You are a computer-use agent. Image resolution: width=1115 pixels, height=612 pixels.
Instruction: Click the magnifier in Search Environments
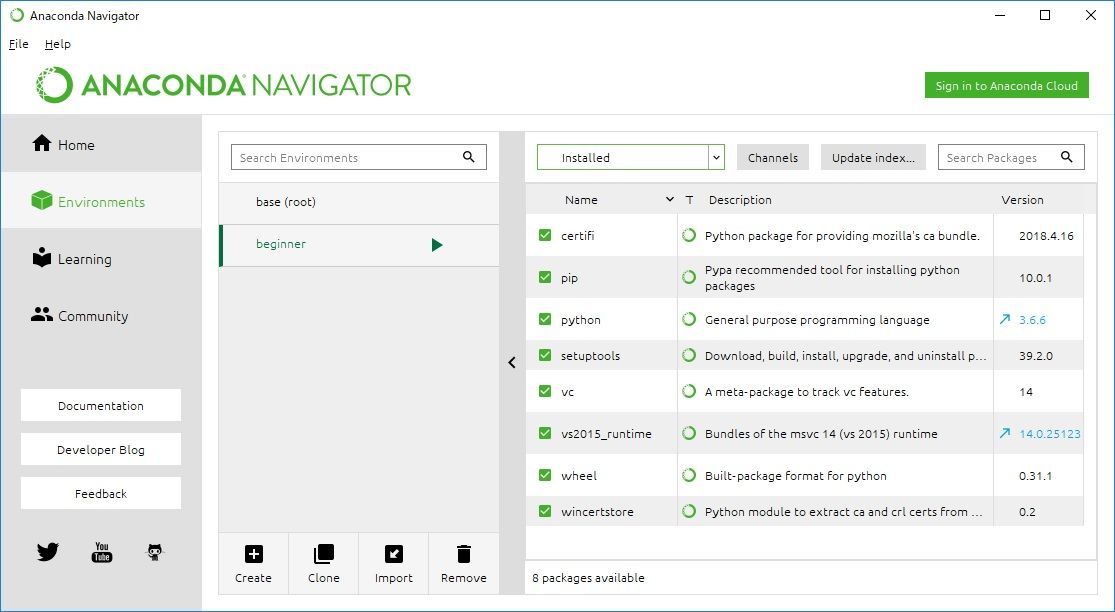point(469,157)
